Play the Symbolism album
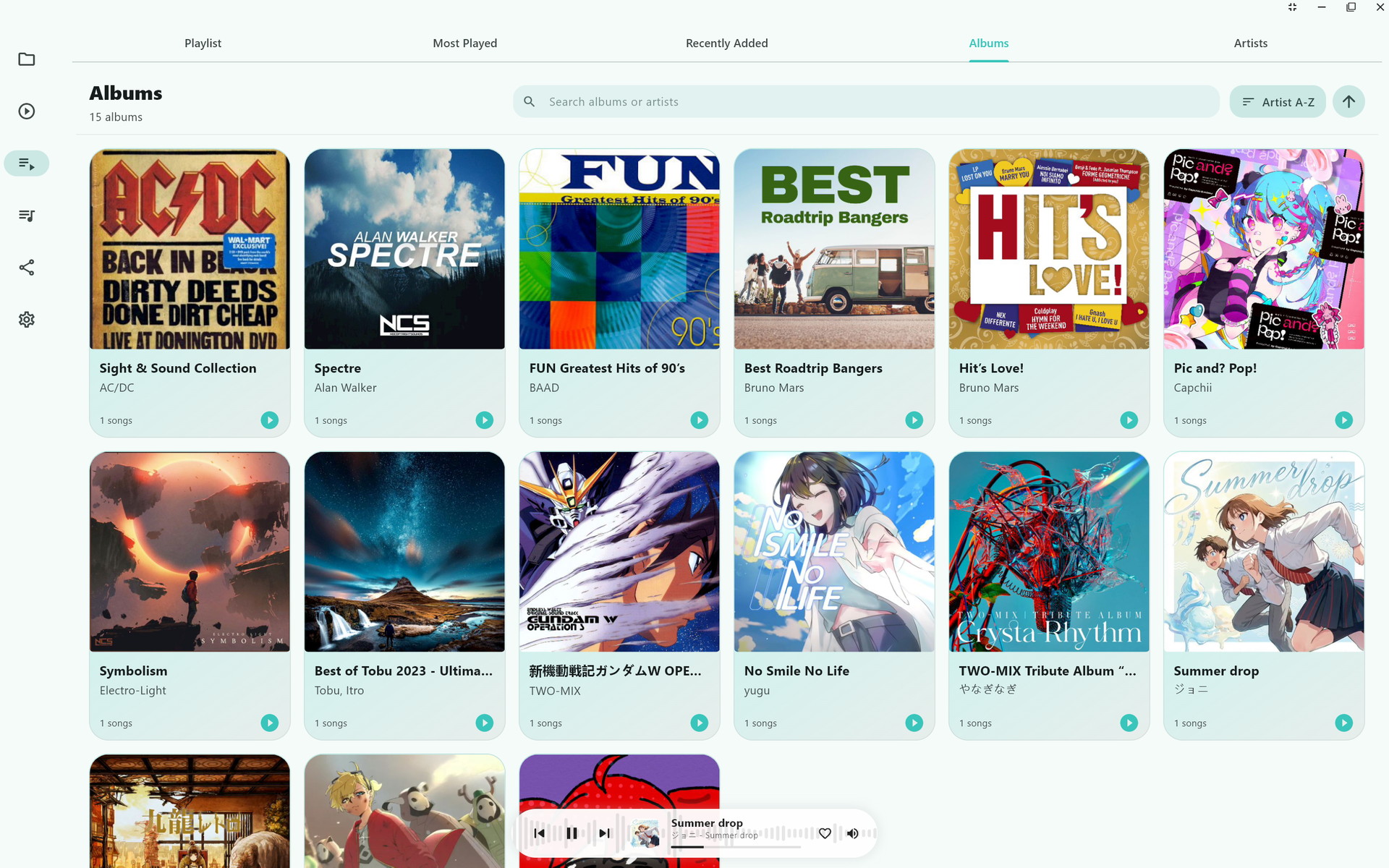The height and width of the screenshot is (868, 1389). (270, 723)
